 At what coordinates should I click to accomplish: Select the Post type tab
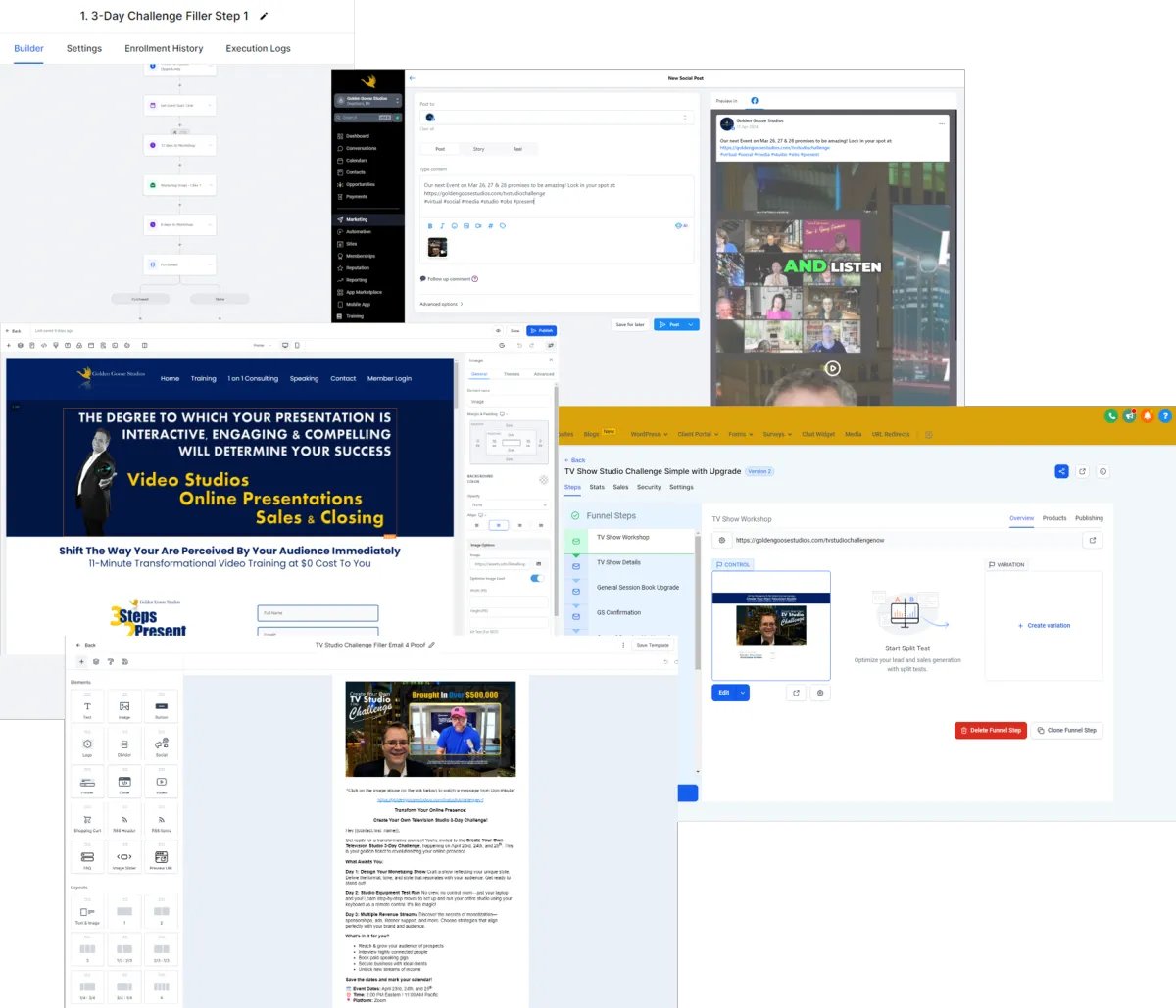click(440, 149)
